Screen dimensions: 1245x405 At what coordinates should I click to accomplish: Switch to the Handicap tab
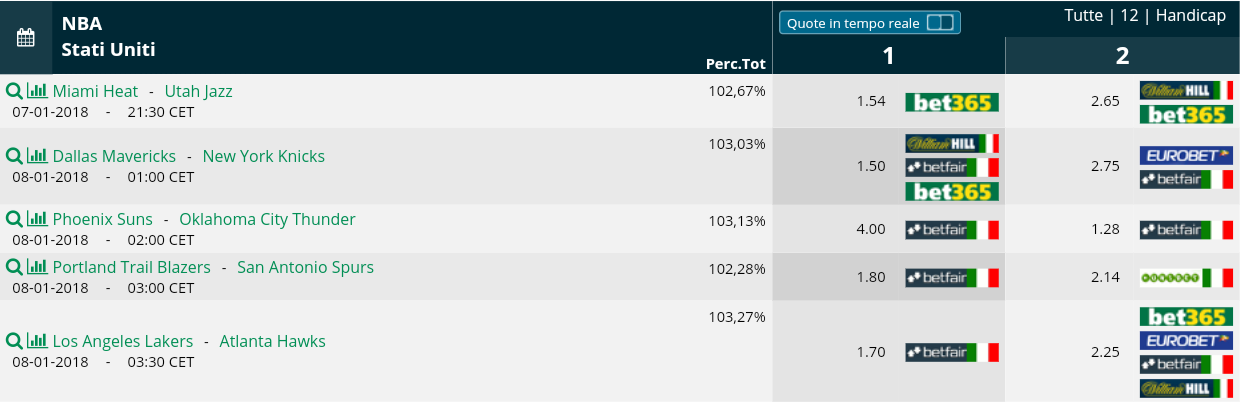(x=1191, y=16)
